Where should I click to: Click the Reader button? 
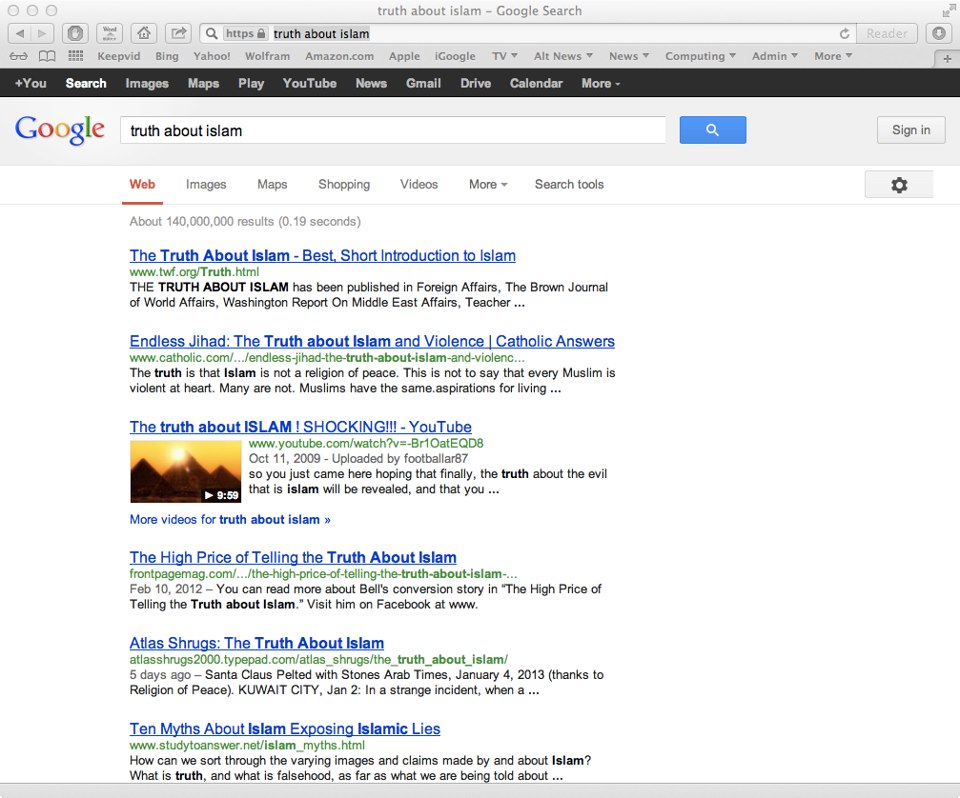[x=887, y=34]
